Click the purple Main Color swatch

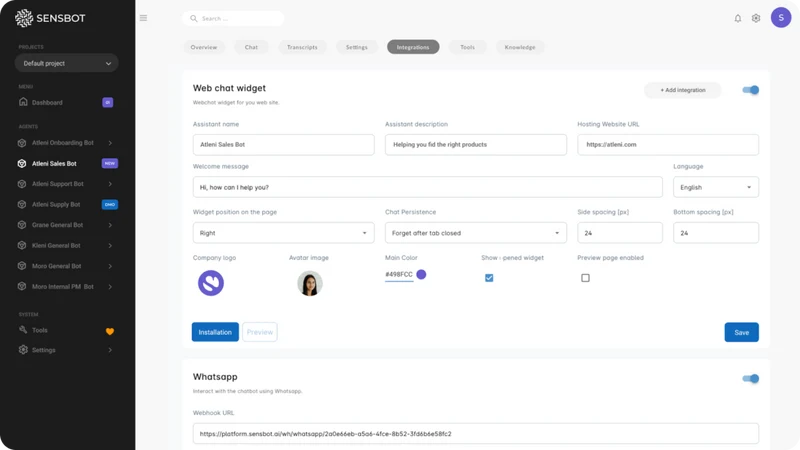click(x=421, y=274)
